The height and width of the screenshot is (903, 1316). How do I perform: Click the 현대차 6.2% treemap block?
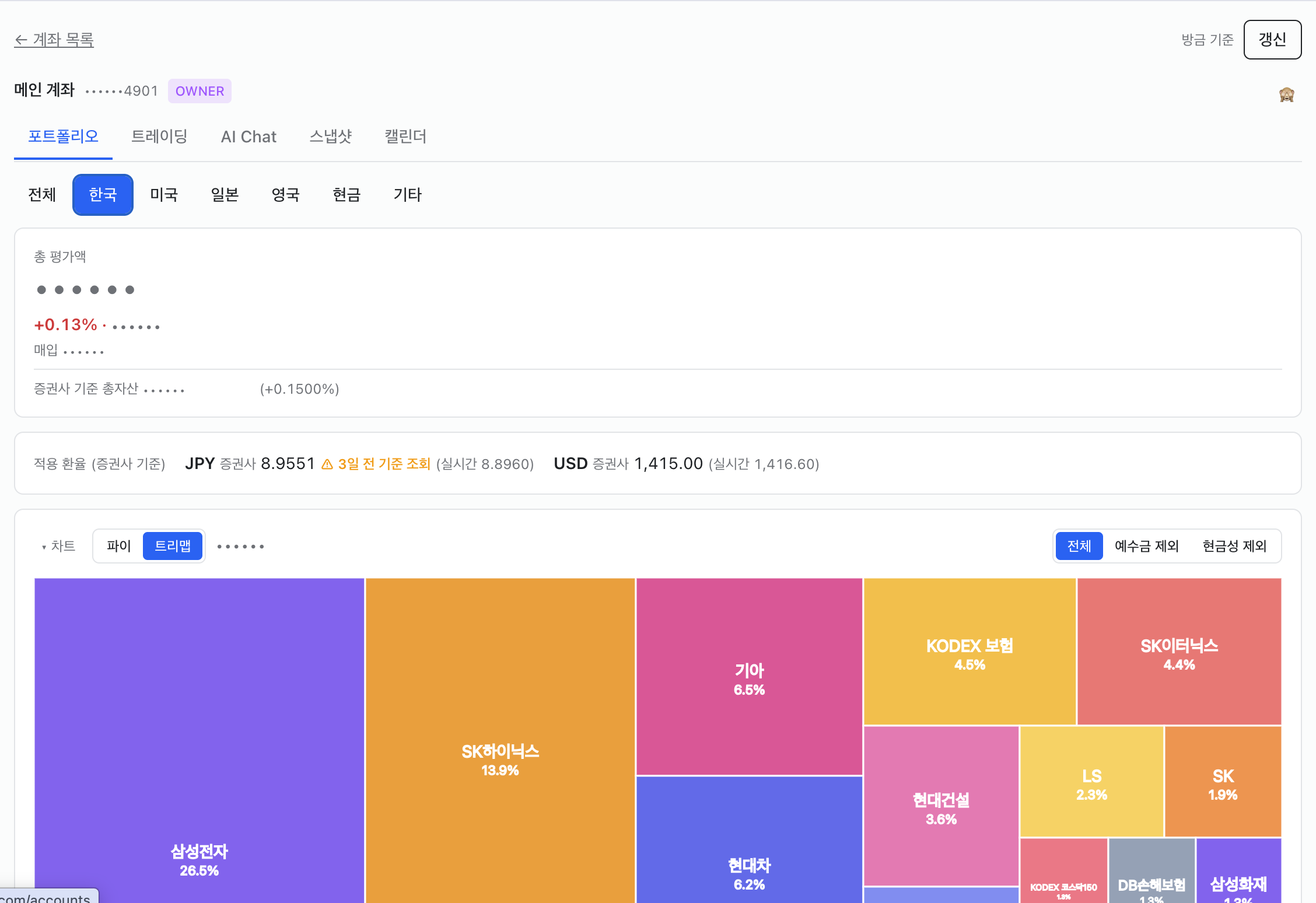coord(749,840)
